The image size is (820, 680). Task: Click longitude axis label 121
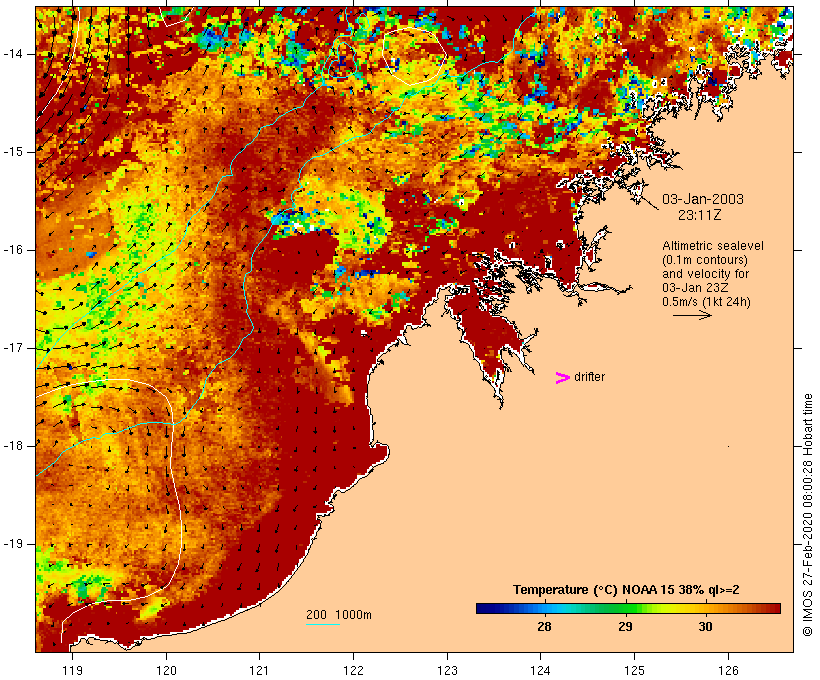point(259,670)
